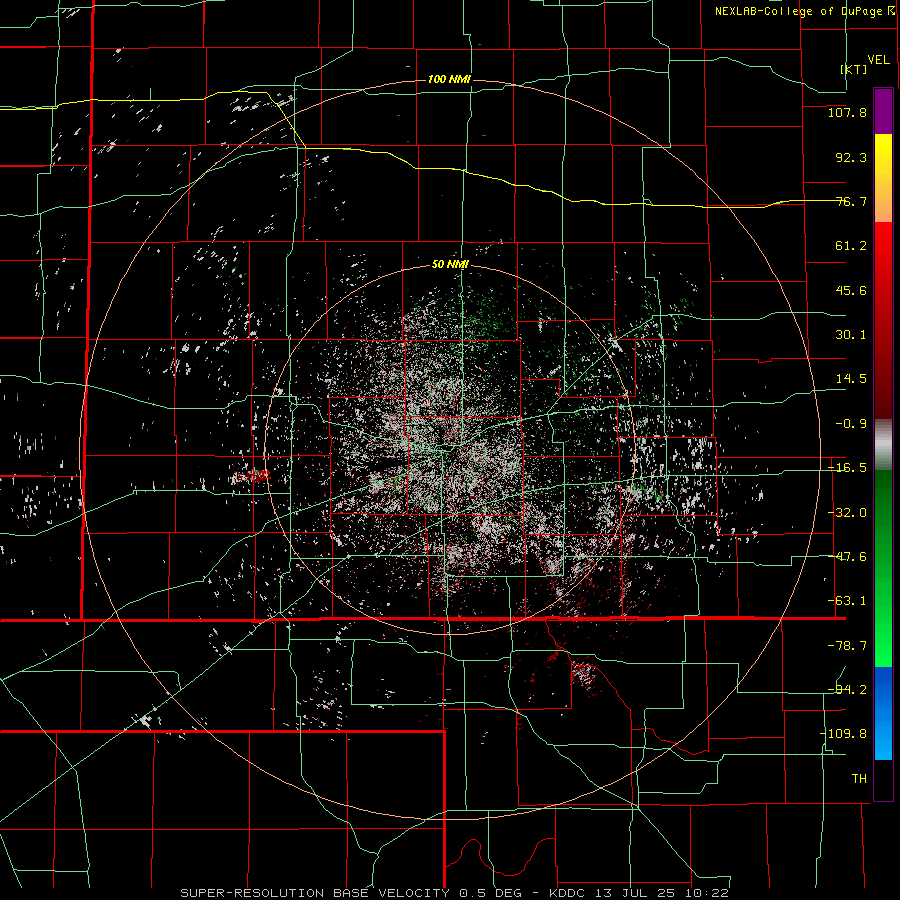Click the 100 NMI range ring label
Screen dimensions: 900x900
(449, 79)
